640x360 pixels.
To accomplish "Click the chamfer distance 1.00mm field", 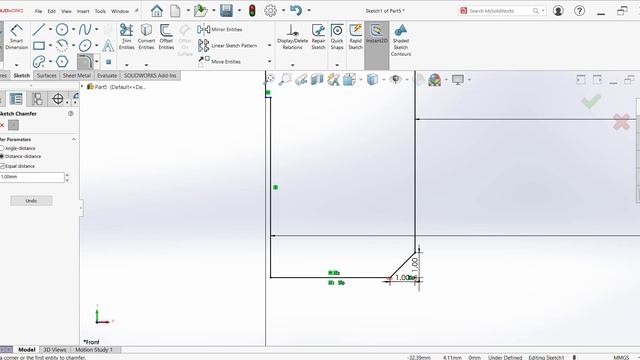I will point(32,177).
